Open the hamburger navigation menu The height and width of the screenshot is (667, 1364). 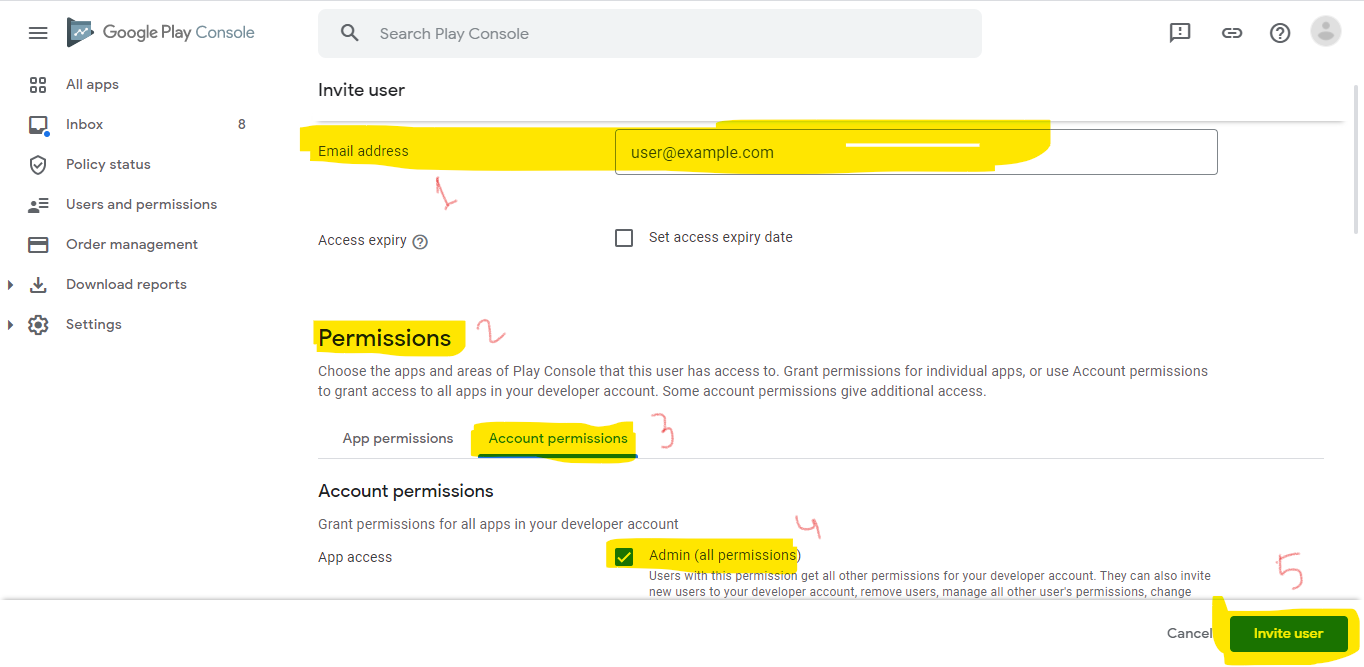pyautogui.click(x=38, y=33)
